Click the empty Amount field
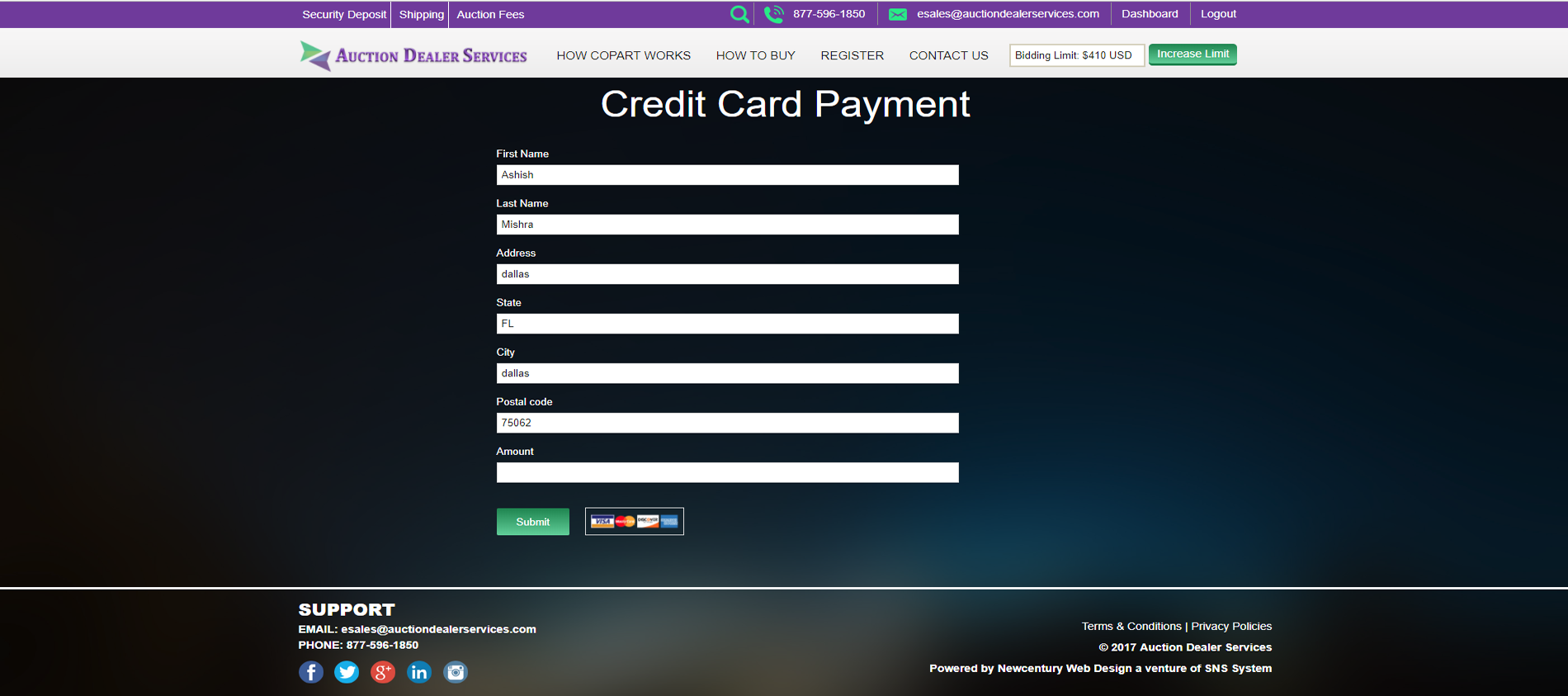This screenshot has height=696, width=1568. [728, 472]
